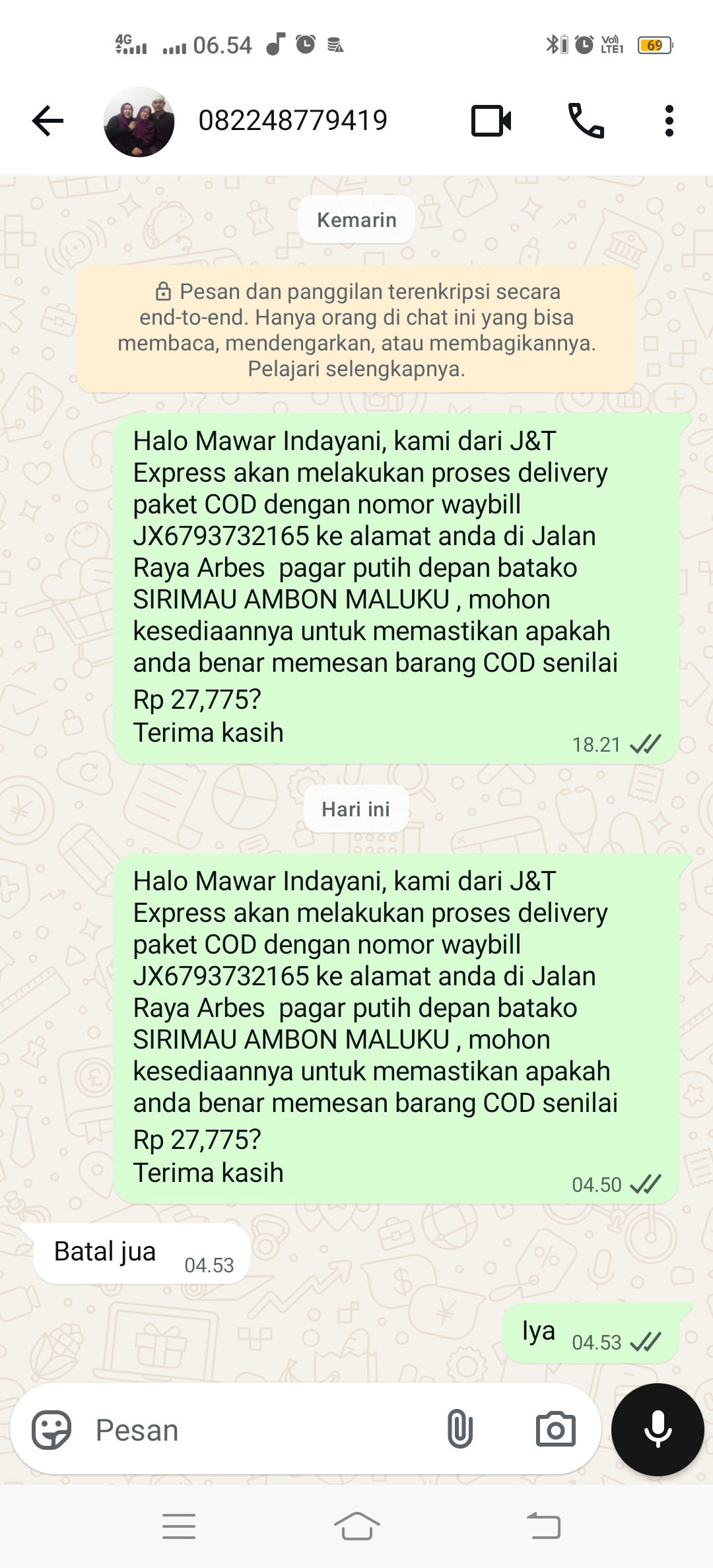Tap the microphone voice message button

pyautogui.click(x=658, y=1429)
